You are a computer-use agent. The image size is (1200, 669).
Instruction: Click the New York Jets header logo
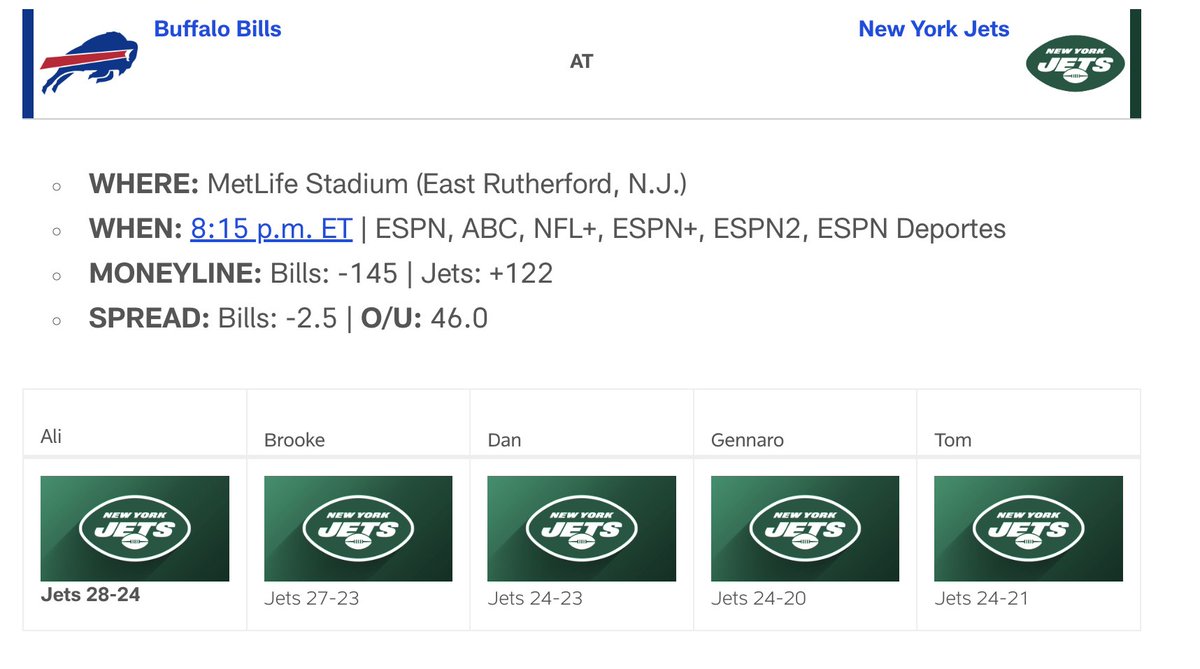point(1075,65)
